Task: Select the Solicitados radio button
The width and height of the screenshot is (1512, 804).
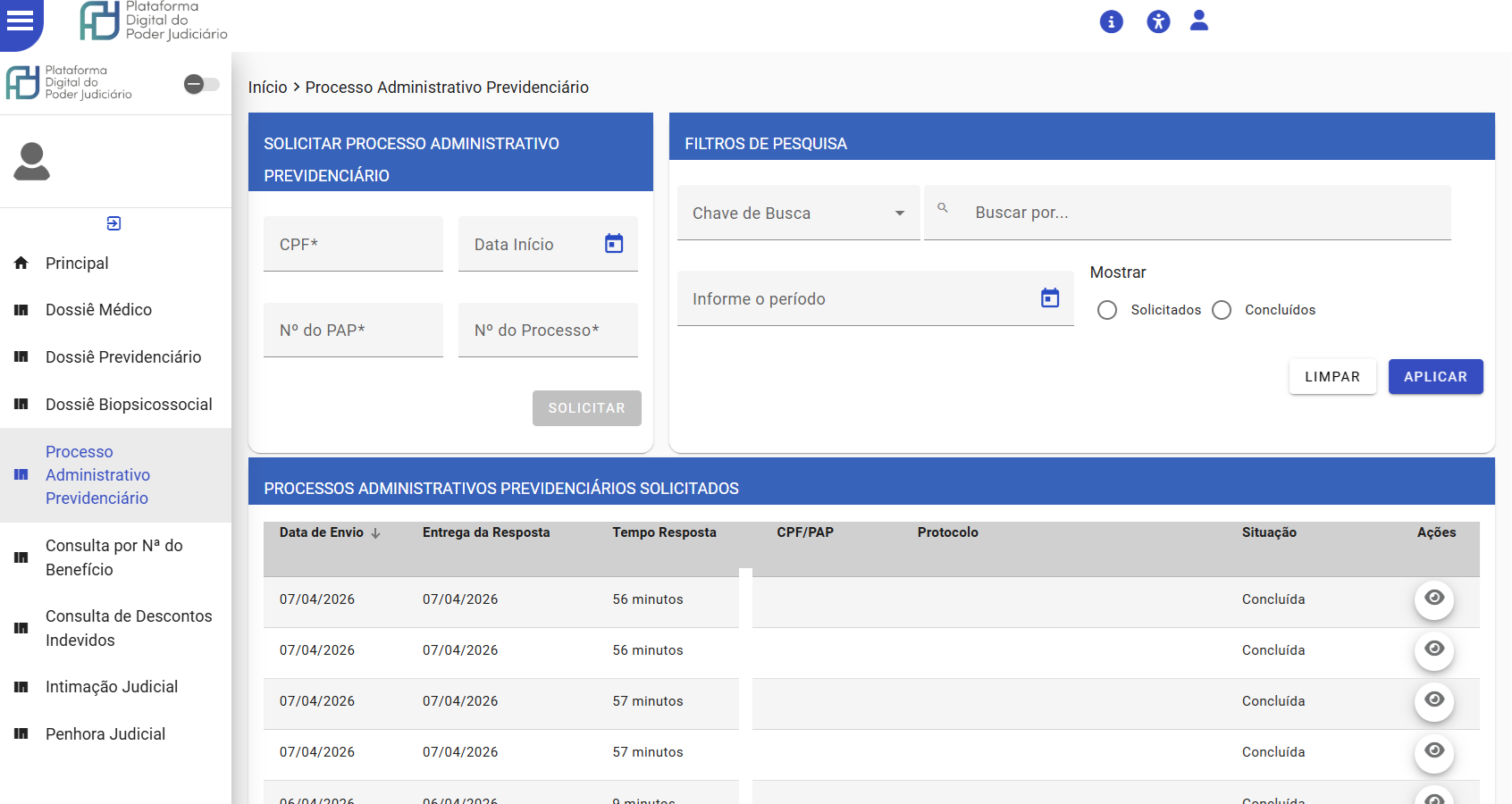Action: pos(1107,310)
